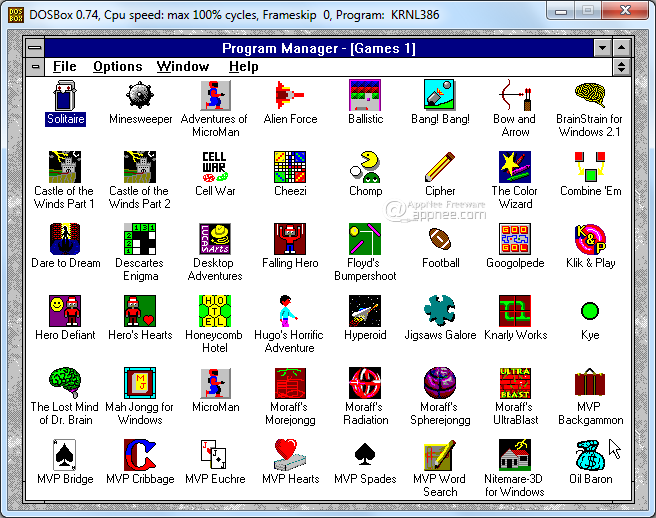Select the Football icon
This screenshot has width=656, height=518.
point(440,239)
